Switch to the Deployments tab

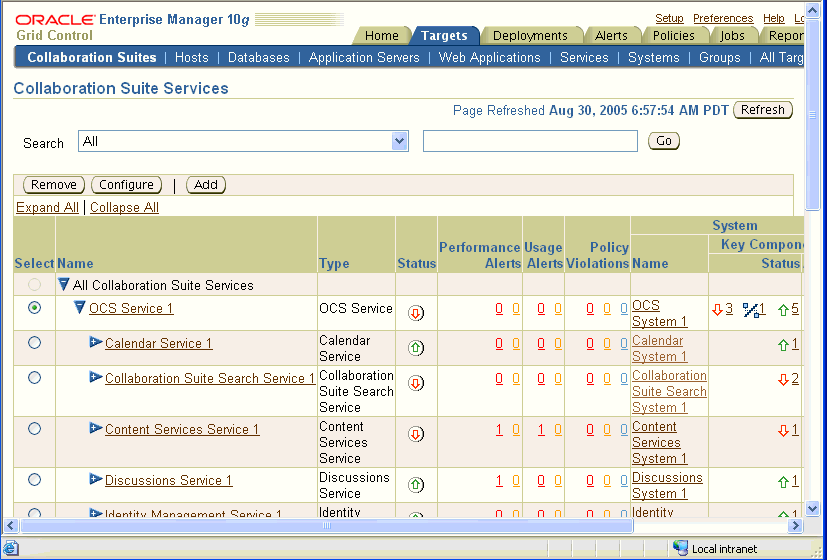(530, 35)
